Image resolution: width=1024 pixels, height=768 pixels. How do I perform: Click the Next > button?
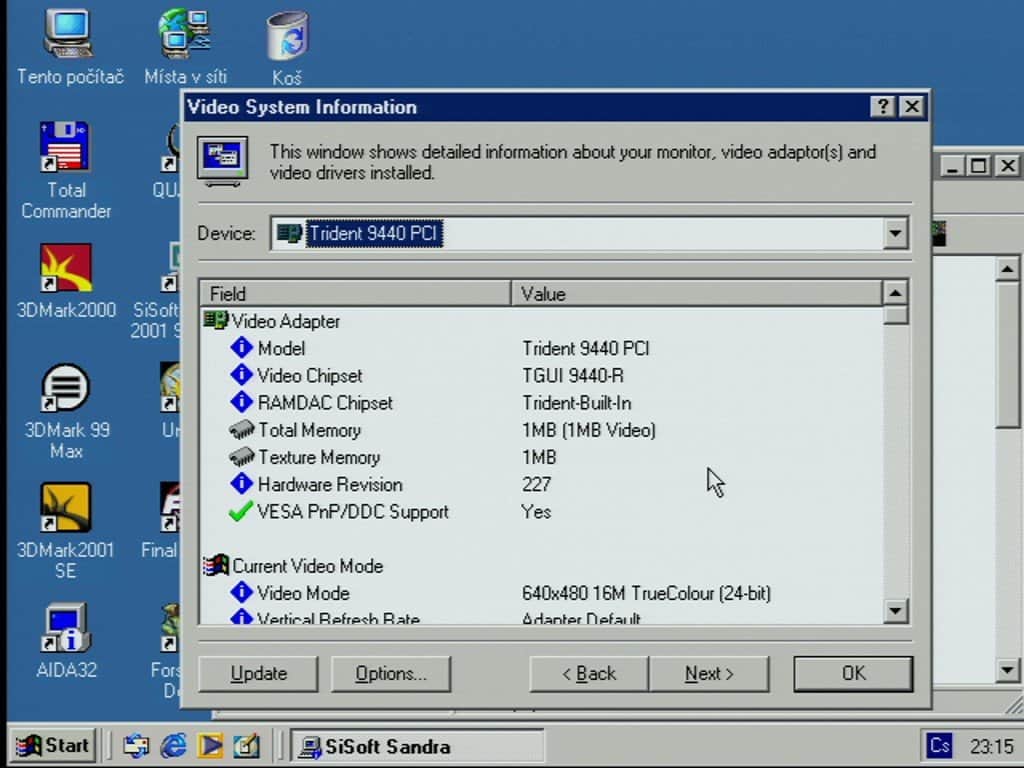pyautogui.click(x=709, y=673)
